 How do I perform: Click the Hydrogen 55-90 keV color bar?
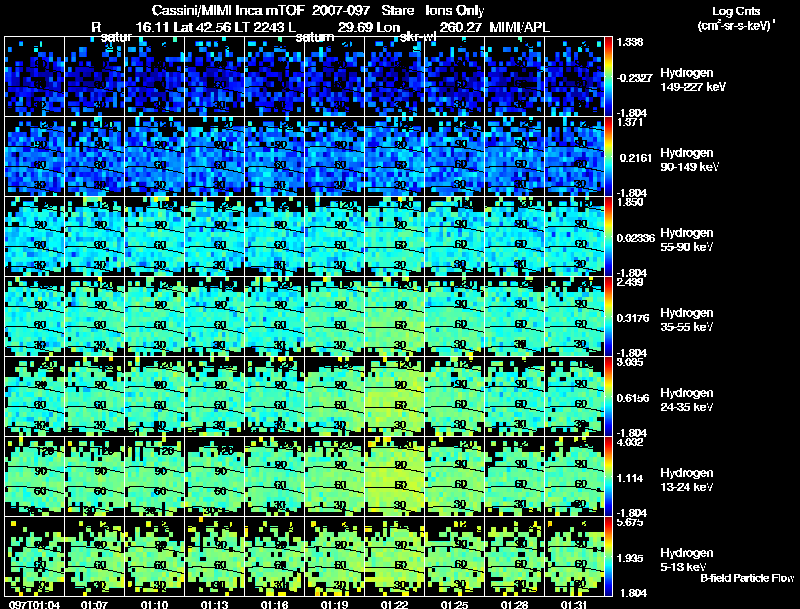coord(609,237)
